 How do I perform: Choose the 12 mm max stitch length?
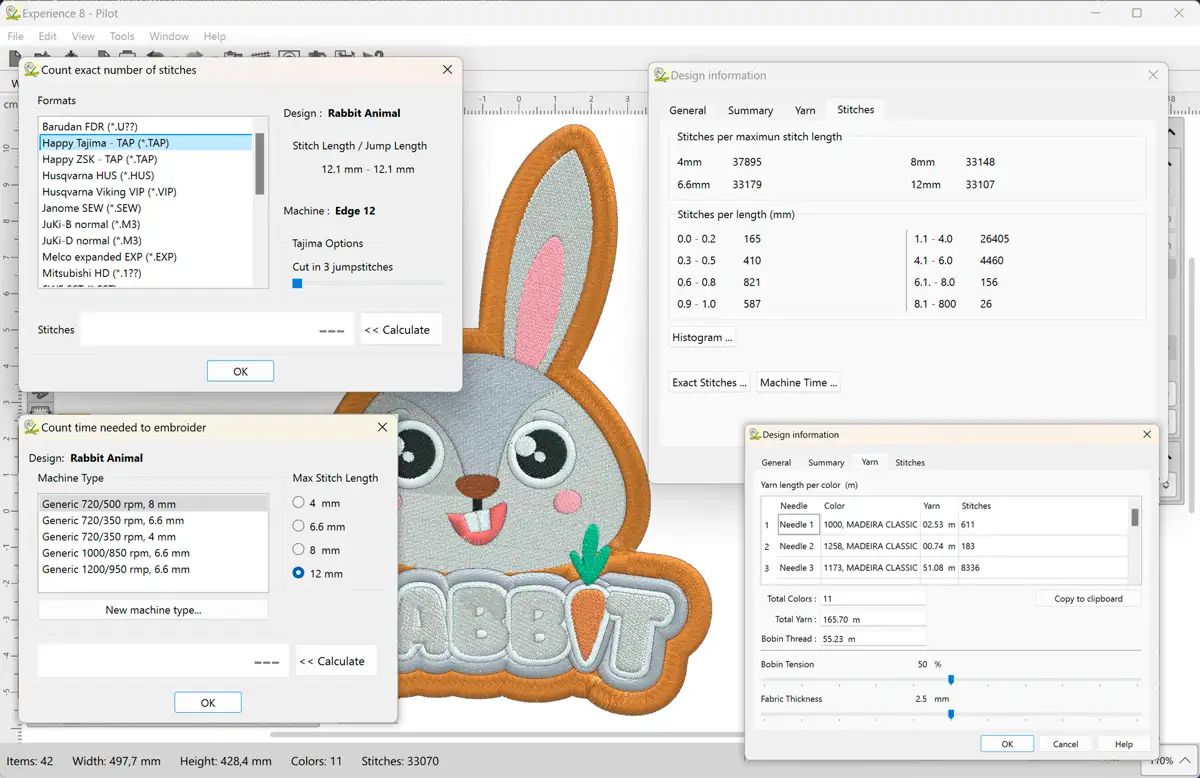point(298,573)
